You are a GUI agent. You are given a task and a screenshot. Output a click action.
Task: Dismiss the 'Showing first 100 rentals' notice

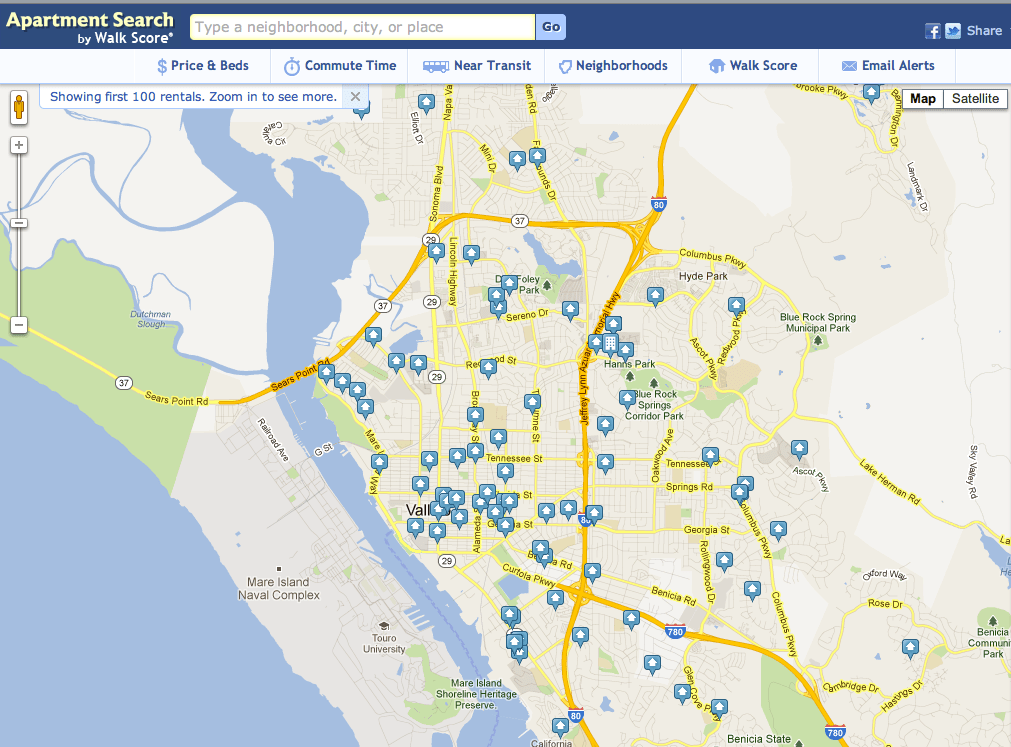coord(355,97)
